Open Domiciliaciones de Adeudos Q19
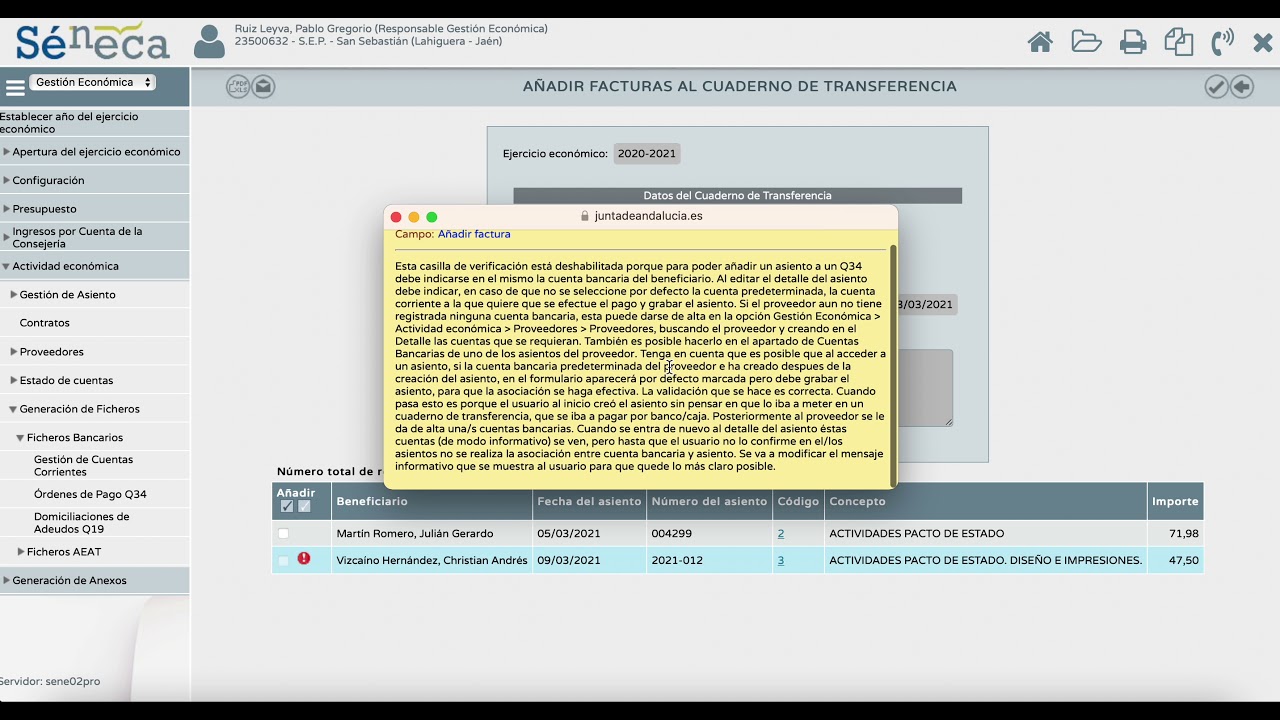The height and width of the screenshot is (720, 1280). point(81,523)
